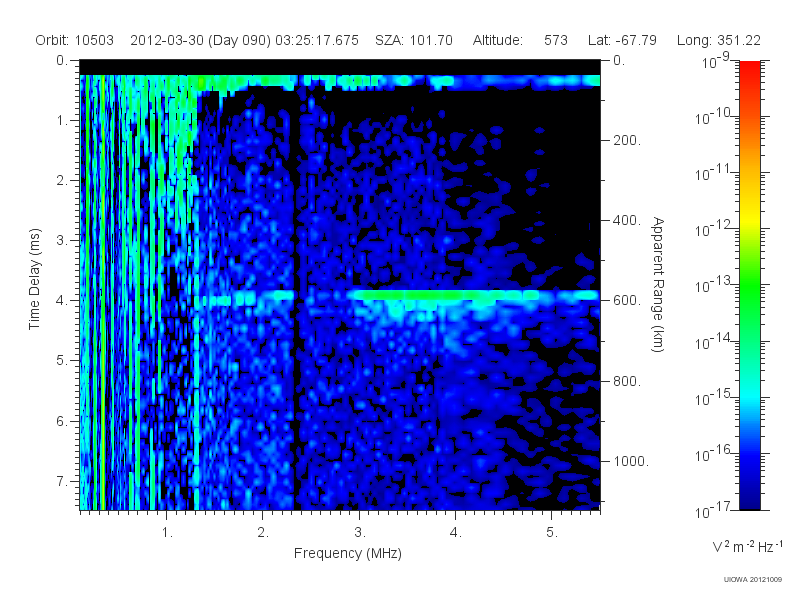Click the Time Delay (ms) axis label
The image size is (800, 600).
[34, 279]
